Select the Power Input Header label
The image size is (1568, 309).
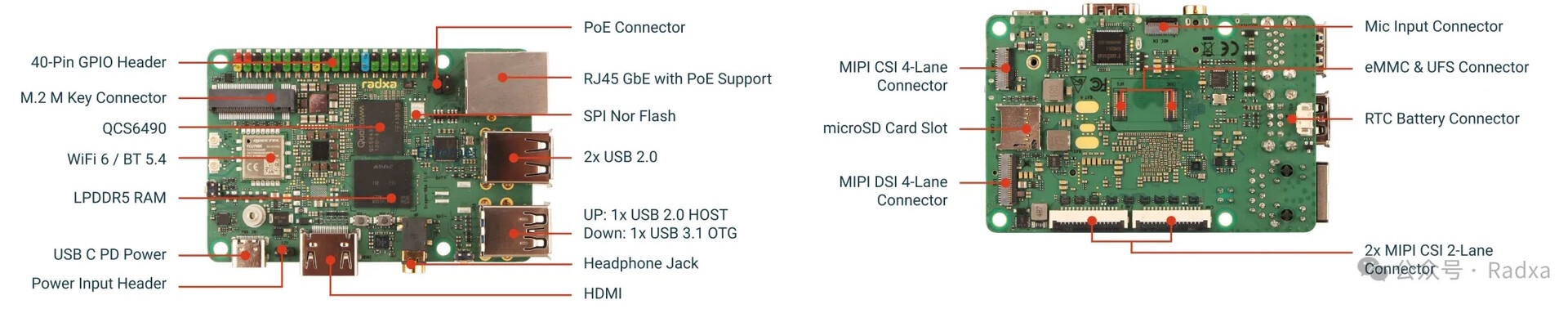click(99, 283)
